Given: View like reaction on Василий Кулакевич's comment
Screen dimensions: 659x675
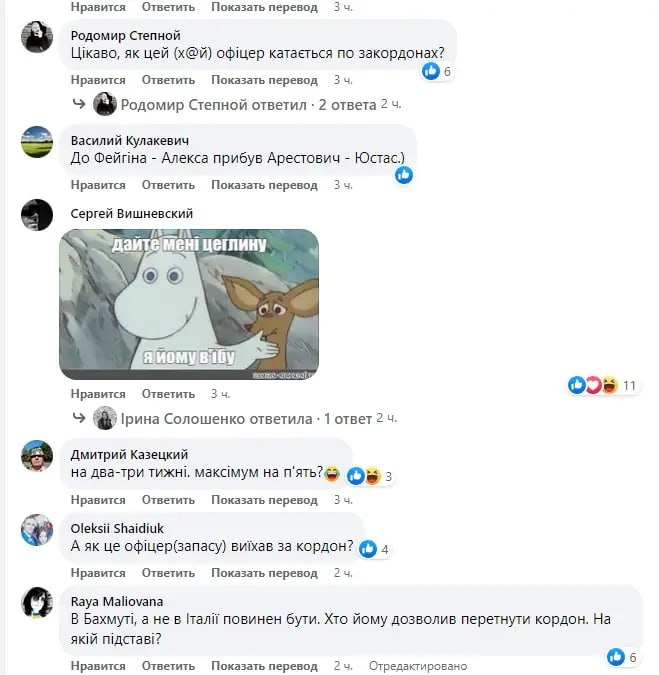Looking at the screenshot, I should pyautogui.click(x=404, y=175).
